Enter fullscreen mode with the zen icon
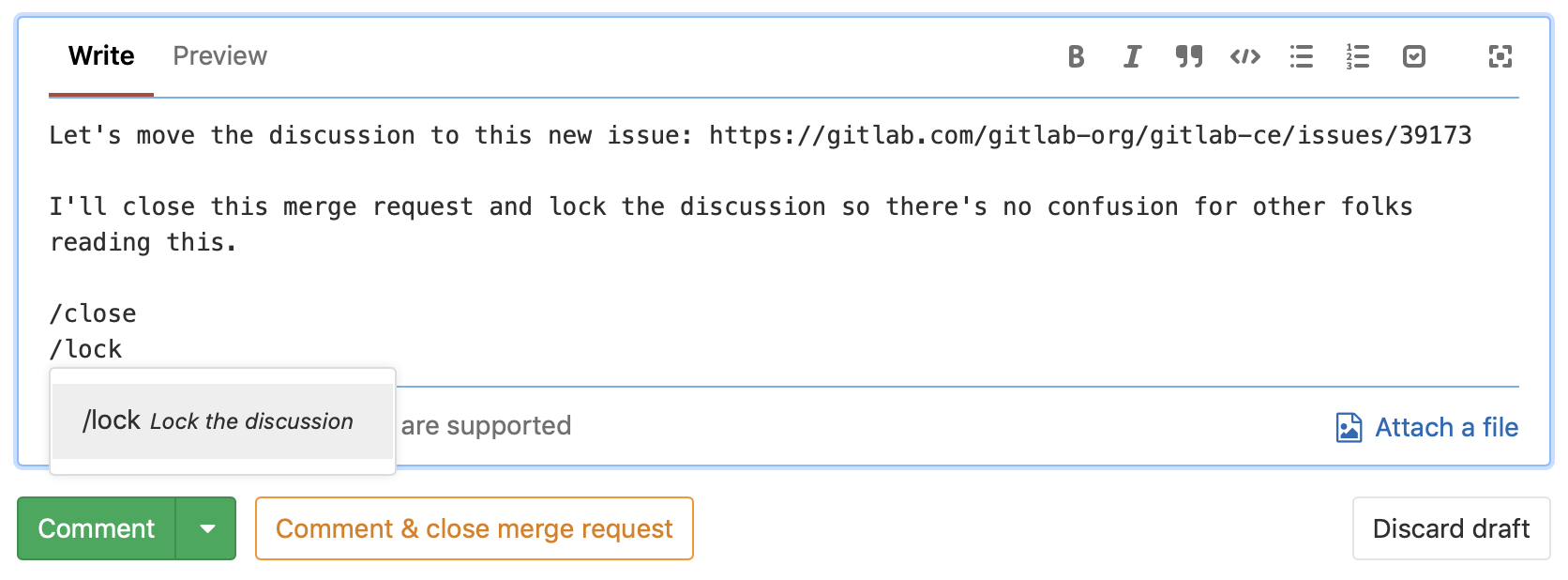Screen dimensions: 1568x580 [1501, 56]
